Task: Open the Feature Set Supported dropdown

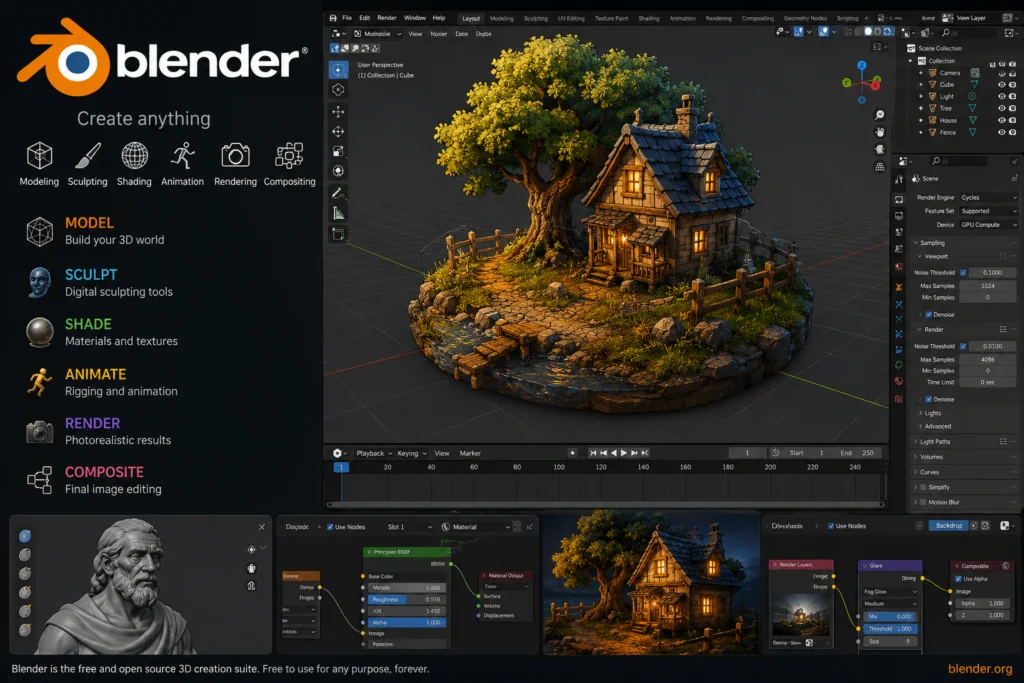Action: point(989,211)
